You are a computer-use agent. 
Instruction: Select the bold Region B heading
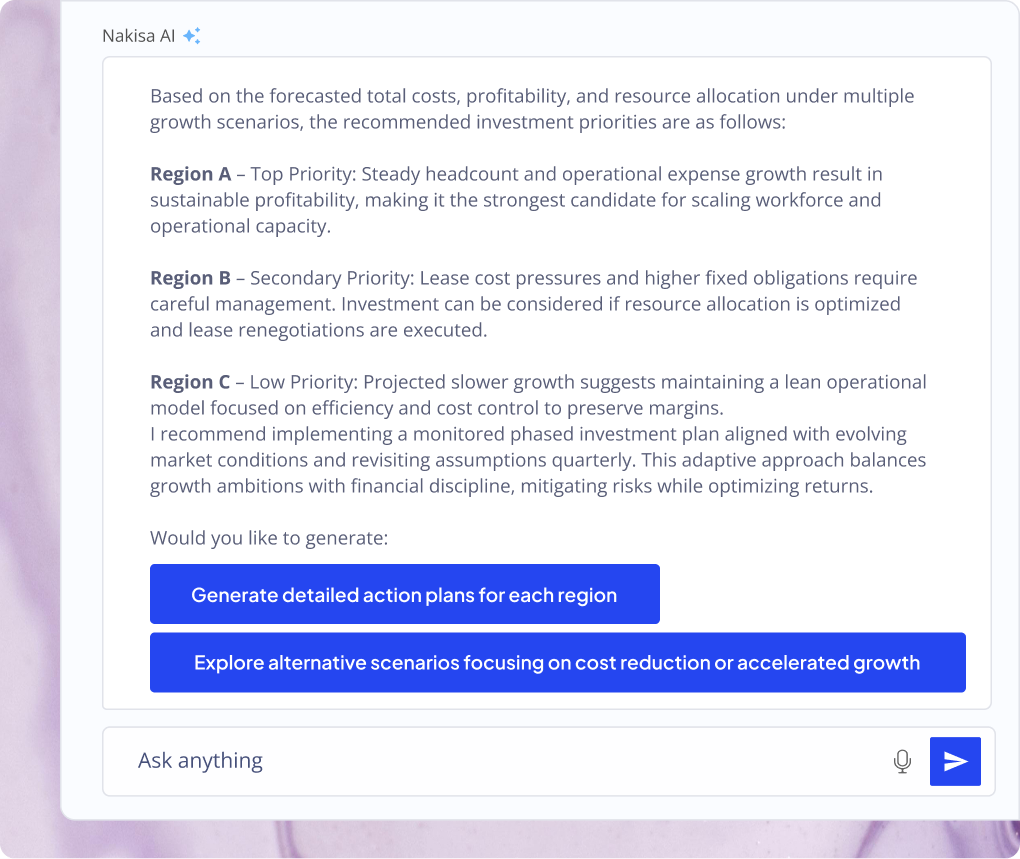coord(190,278)
